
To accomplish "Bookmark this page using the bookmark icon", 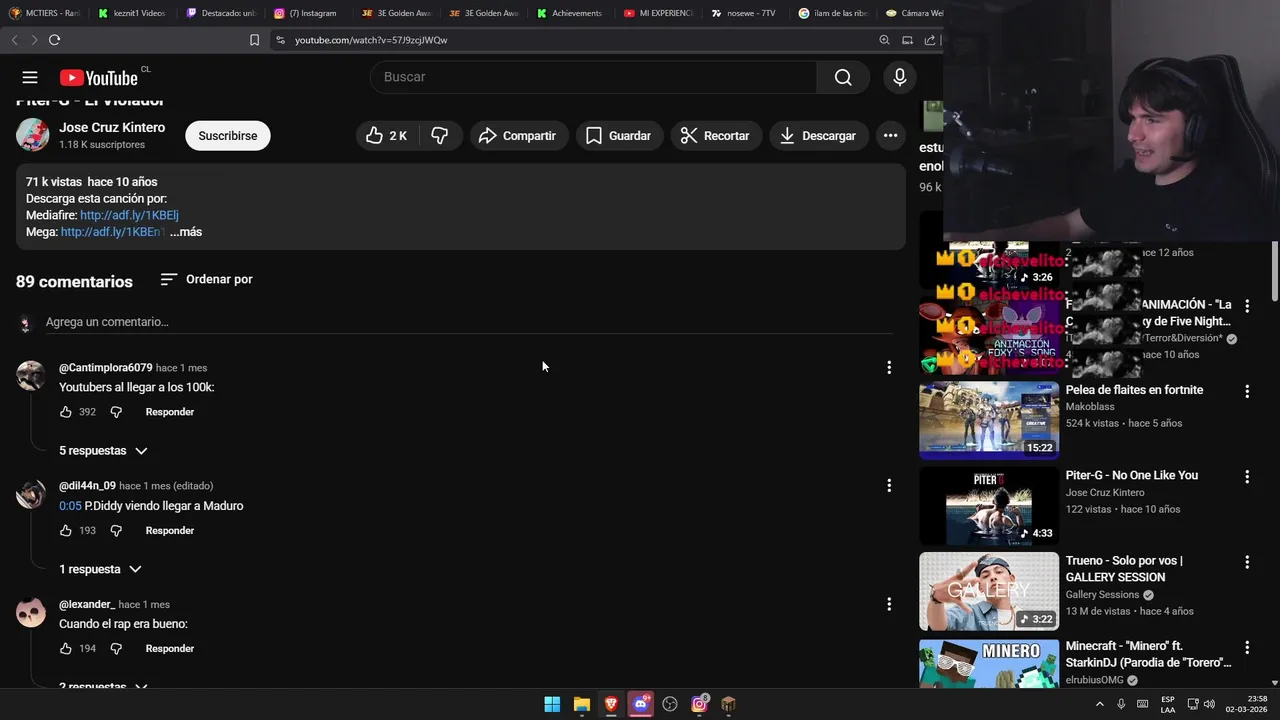I will (254, 40).
